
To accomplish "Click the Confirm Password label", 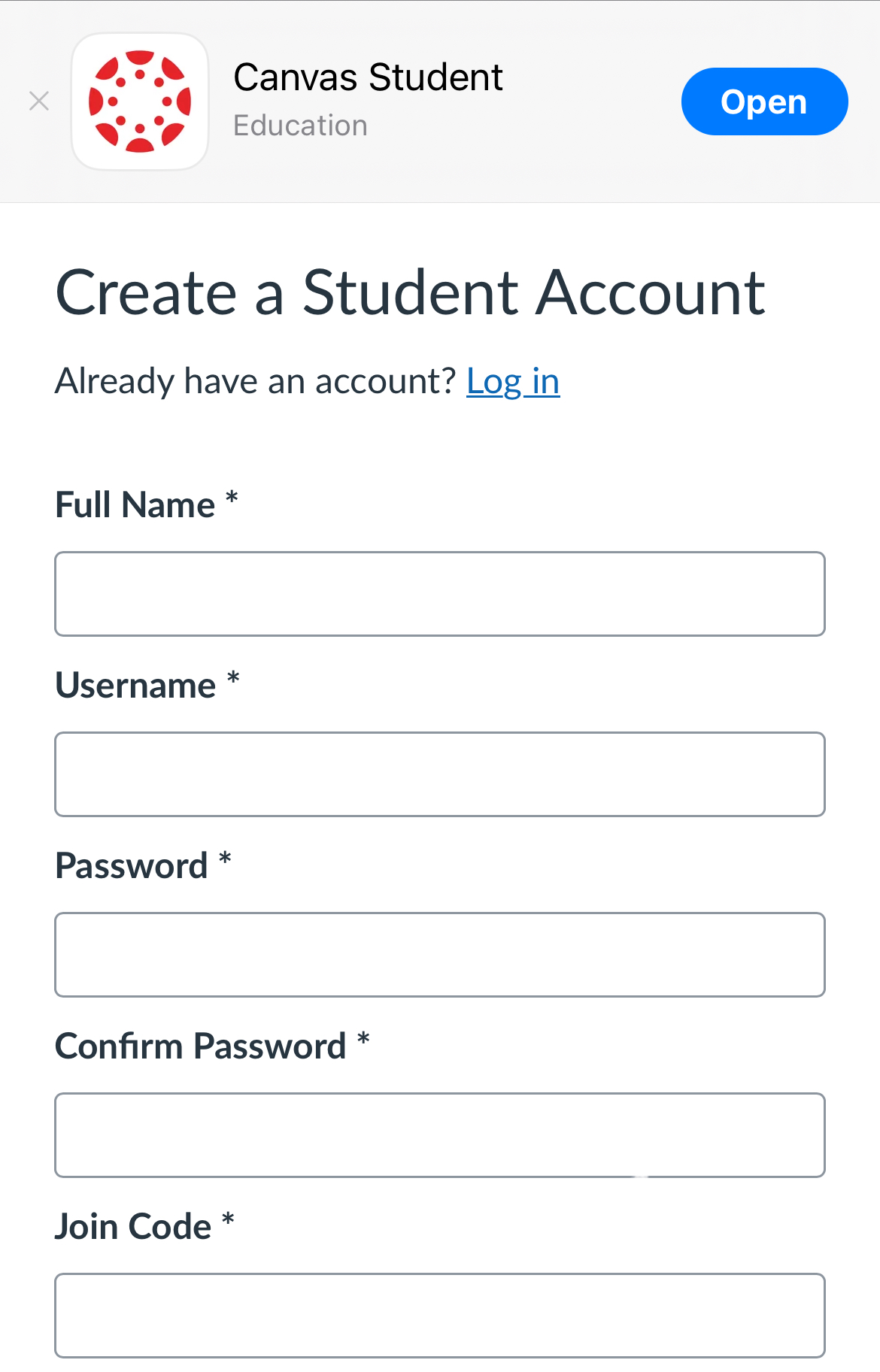I will [x=199, y=1046].
